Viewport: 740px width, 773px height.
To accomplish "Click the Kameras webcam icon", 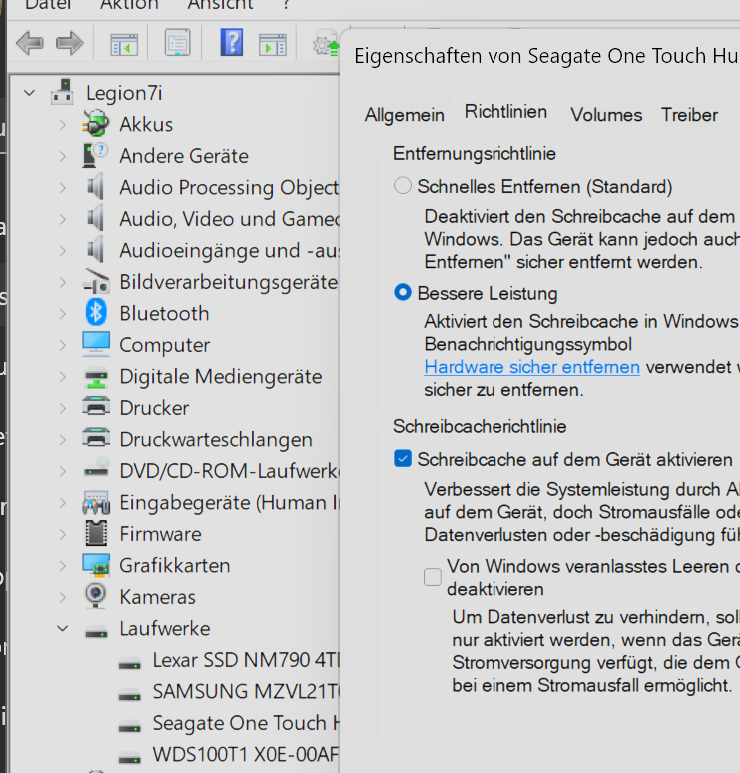I will point(96,597).
